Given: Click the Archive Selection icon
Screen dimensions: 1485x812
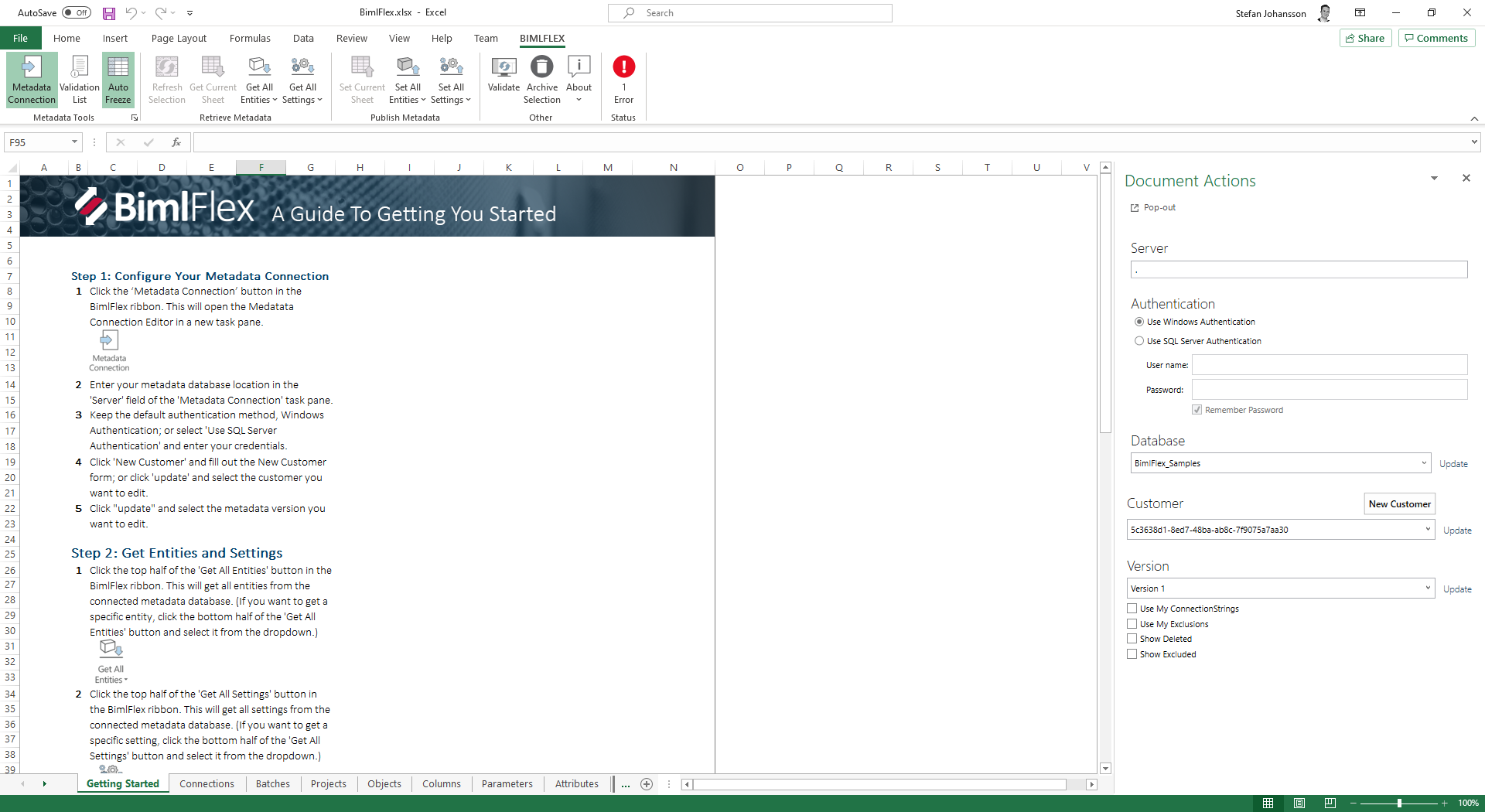Looking at the screenshot, I should tap(541, 77).
